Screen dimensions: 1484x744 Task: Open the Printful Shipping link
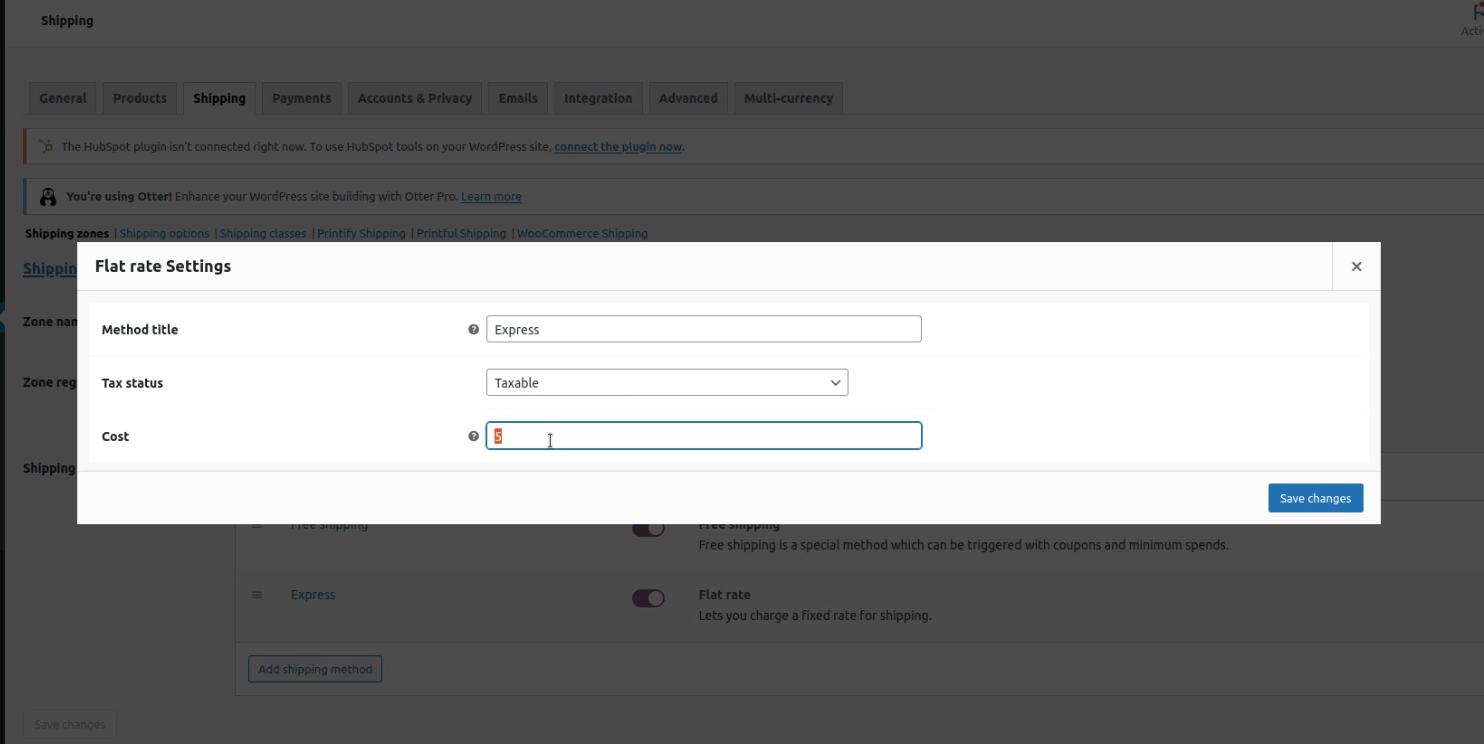461,233
